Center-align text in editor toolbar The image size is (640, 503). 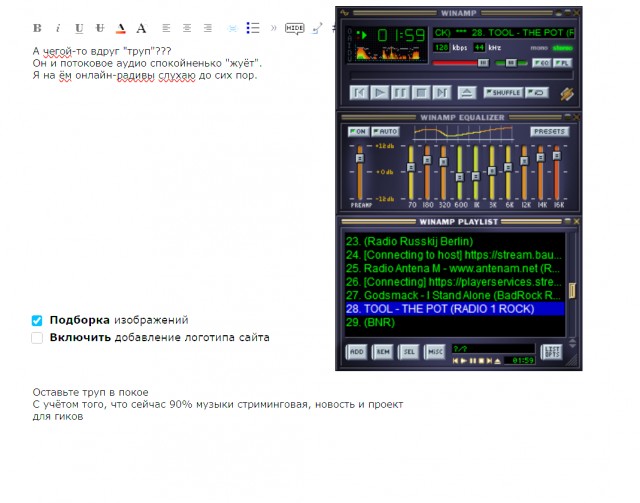pyautogui.click(x=187, y=28)
